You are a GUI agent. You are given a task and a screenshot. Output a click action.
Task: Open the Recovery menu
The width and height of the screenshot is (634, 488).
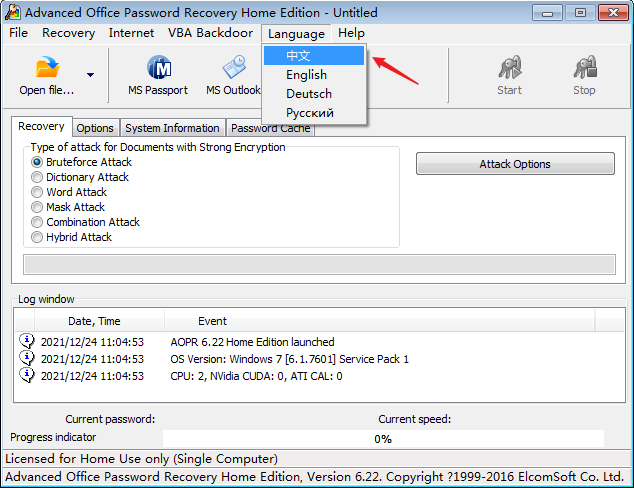click(68, 33)
